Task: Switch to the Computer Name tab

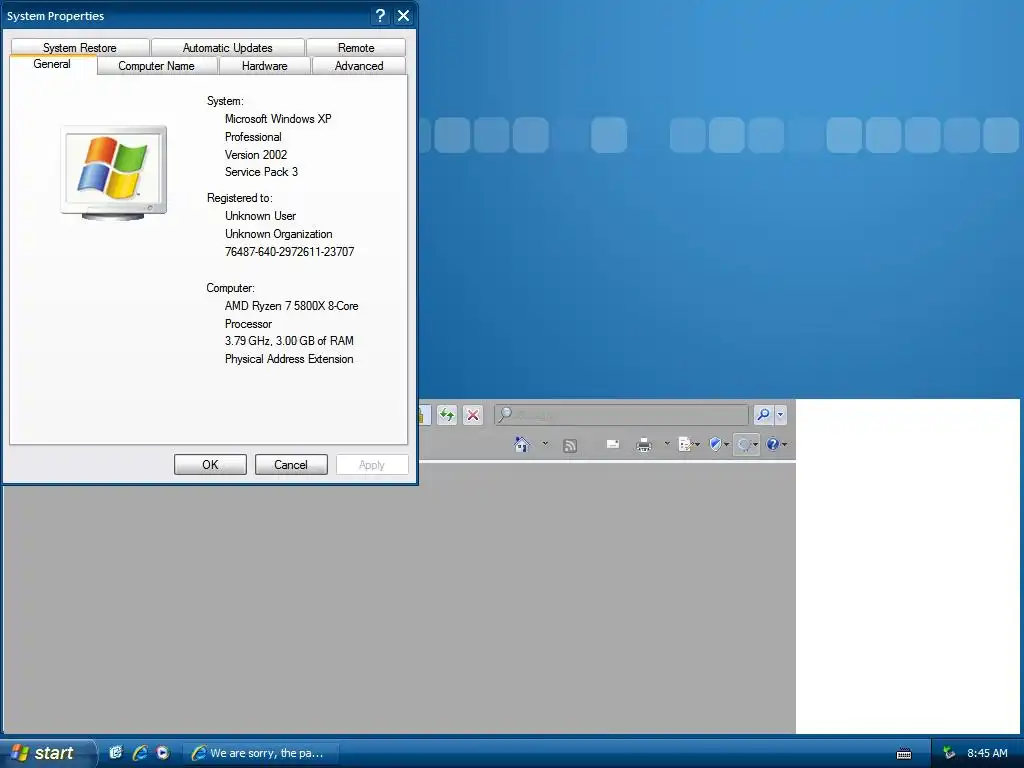Action: point(157,66)
